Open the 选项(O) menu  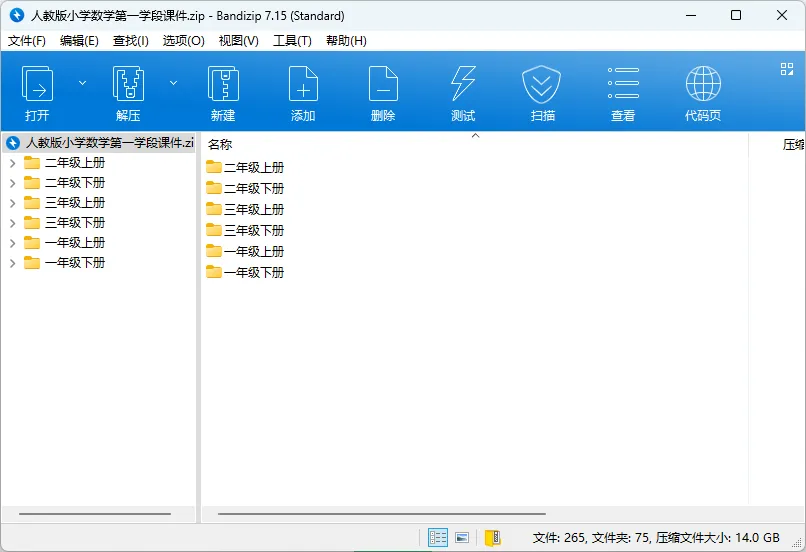184,41
